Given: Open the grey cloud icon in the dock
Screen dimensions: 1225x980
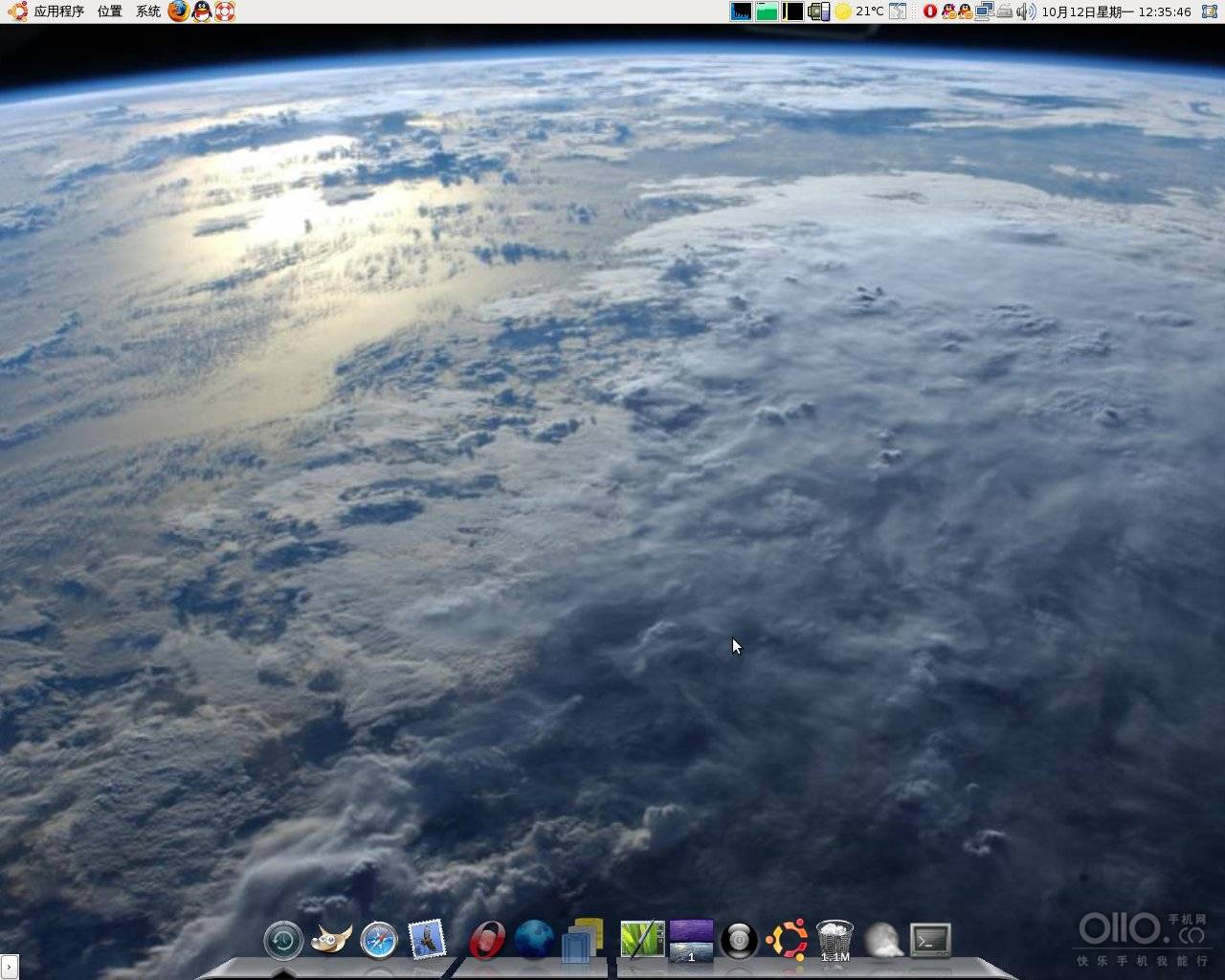Looking at the screenshot, I should [882, 940].
